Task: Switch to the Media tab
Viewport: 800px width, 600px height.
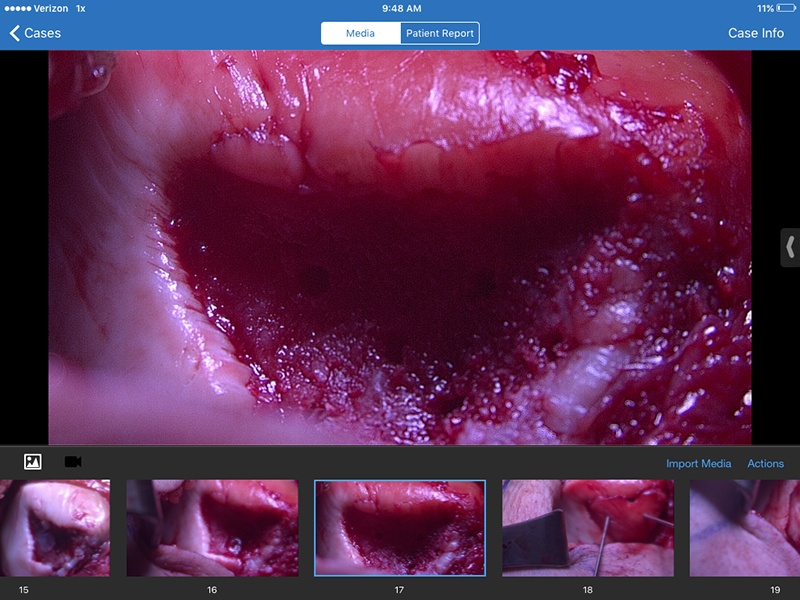Action: [x=361, y=33]
